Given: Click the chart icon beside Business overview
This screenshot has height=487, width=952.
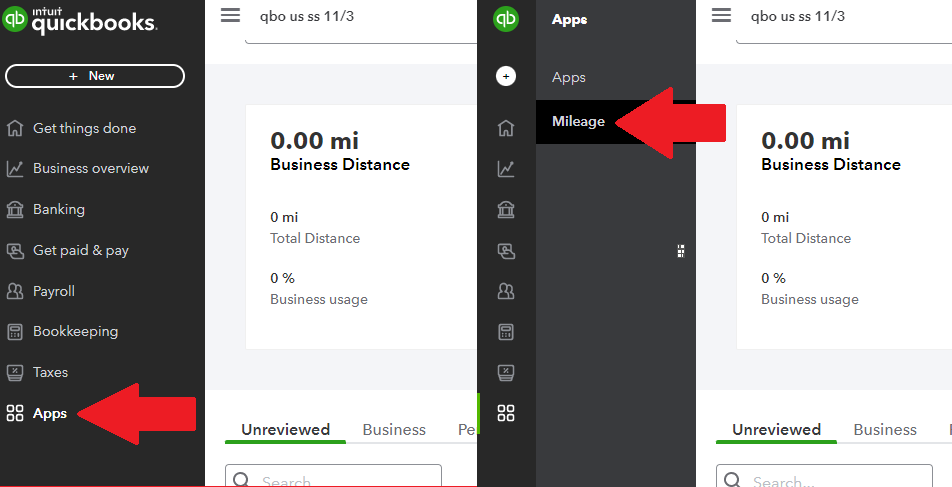Looking at the screenshot, I should click(15, 169).
